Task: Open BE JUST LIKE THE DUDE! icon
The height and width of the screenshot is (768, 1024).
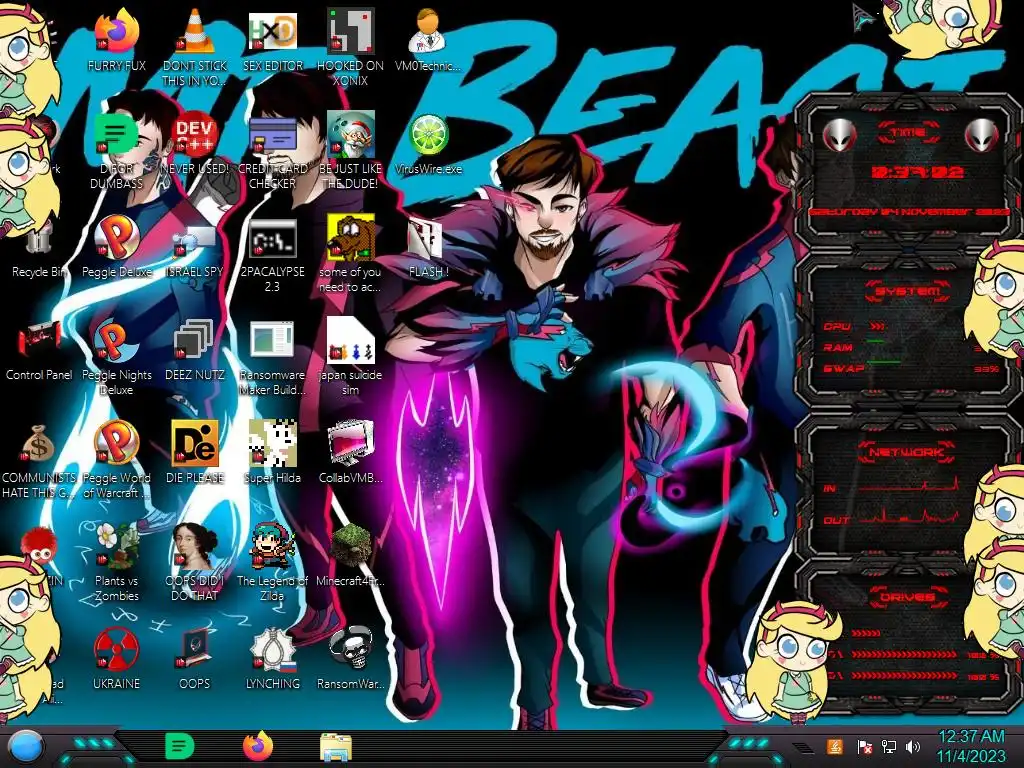Action: tap(351, 136)
